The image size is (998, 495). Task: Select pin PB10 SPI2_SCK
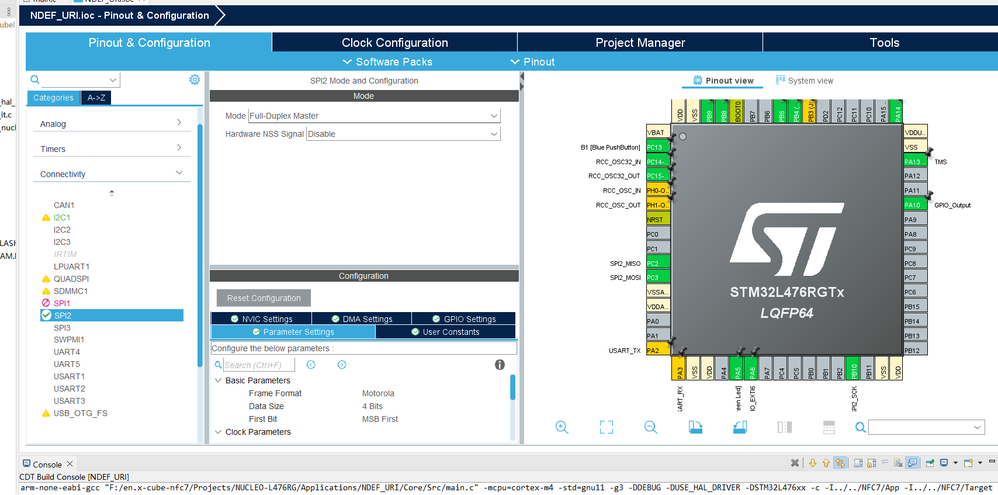[852, 368]
